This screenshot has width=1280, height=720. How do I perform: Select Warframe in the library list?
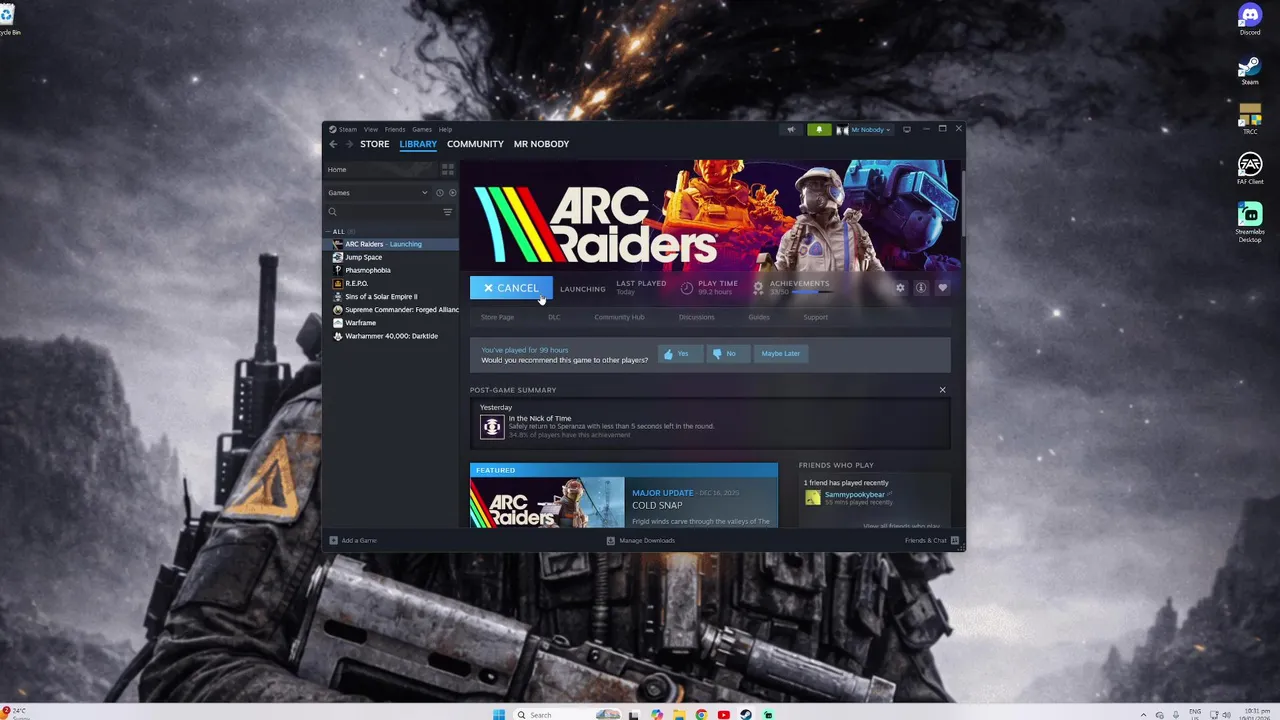tap(392, 323)
